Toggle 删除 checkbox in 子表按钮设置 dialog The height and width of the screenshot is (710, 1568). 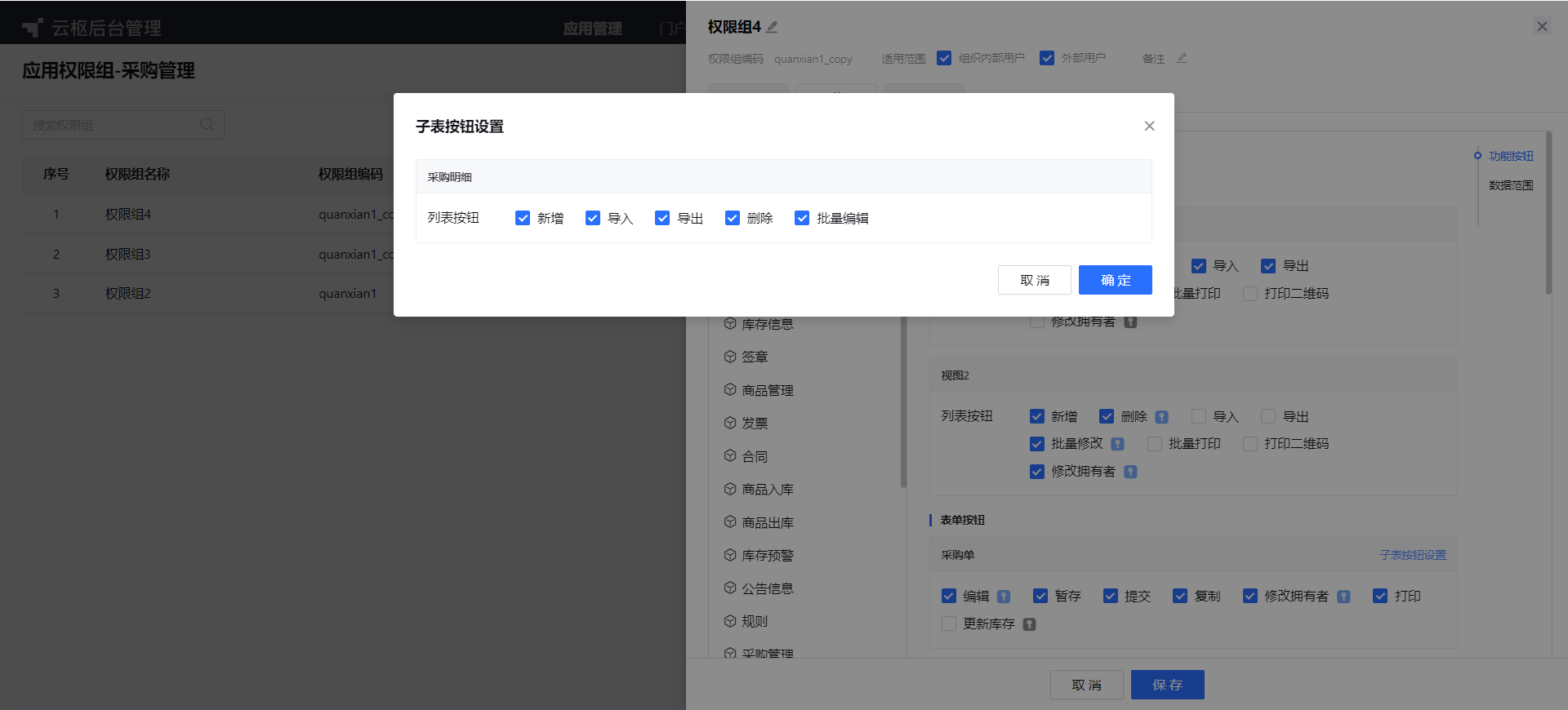[733, 218]
